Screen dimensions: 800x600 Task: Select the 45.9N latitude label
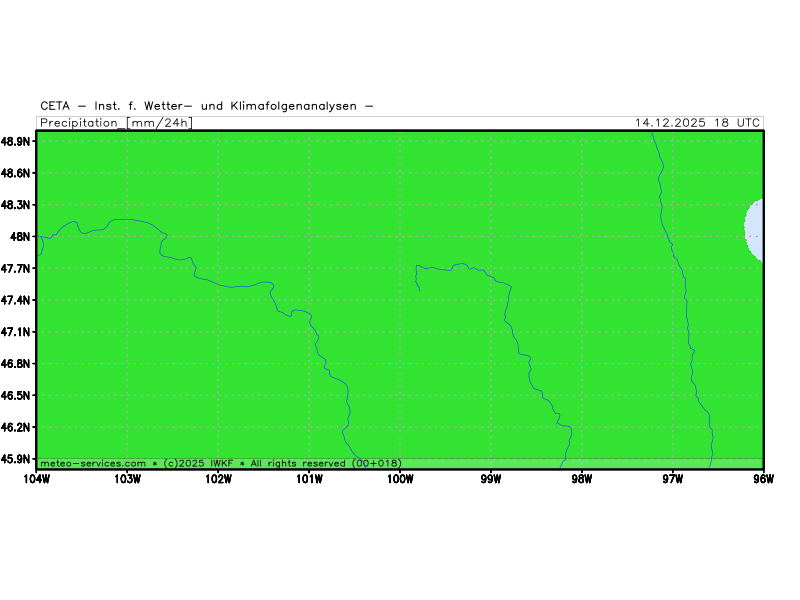[x=17, y=459]
